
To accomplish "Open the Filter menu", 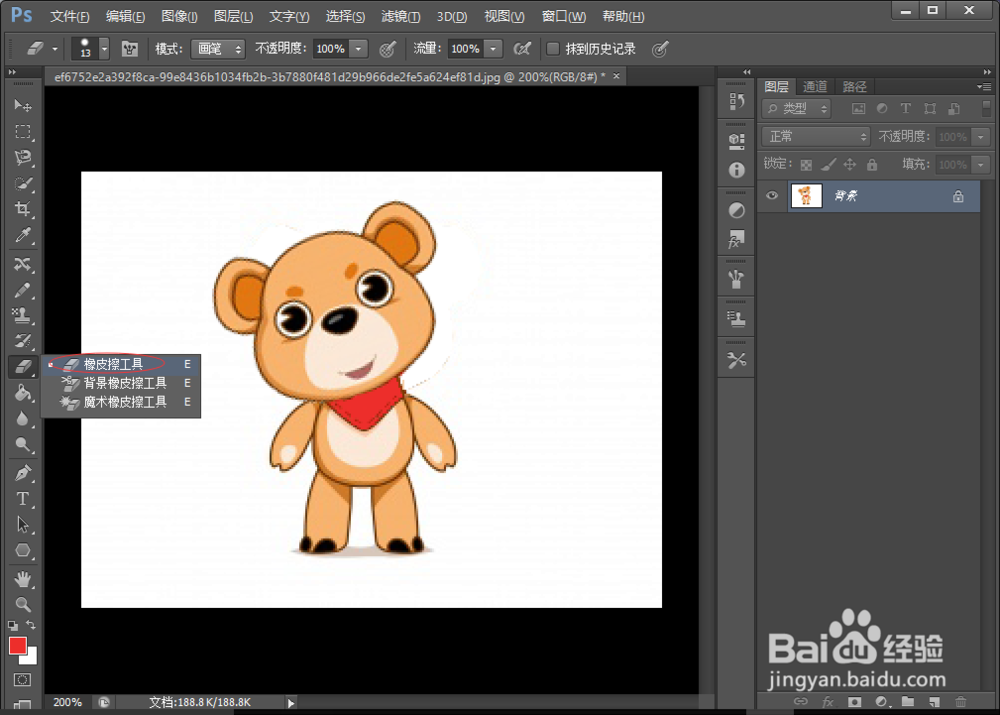I will [400, 17].
